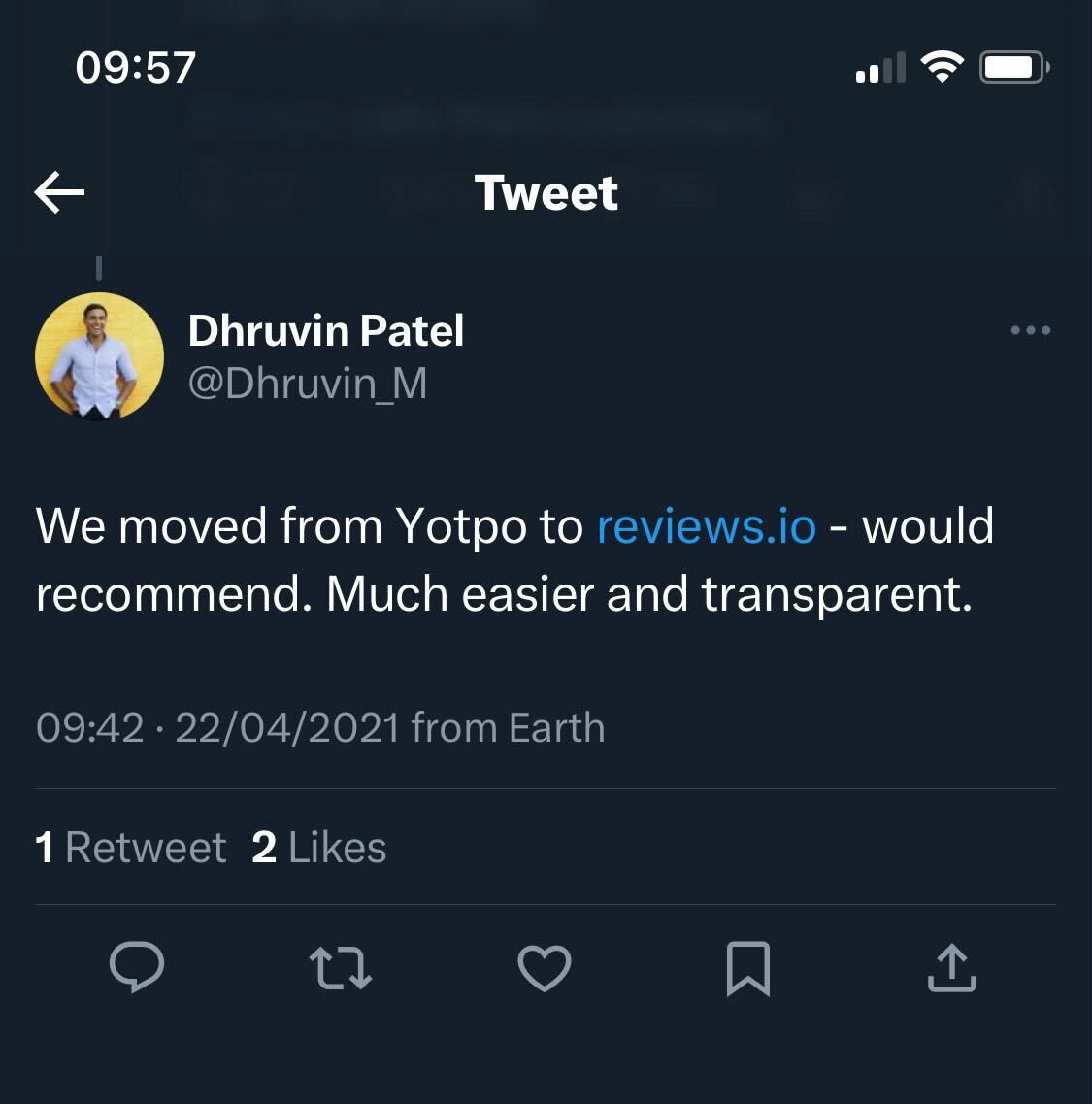Bookmark this tweet
Viewport: 1092px width, 1104px height.
click(x=747, y=968)
